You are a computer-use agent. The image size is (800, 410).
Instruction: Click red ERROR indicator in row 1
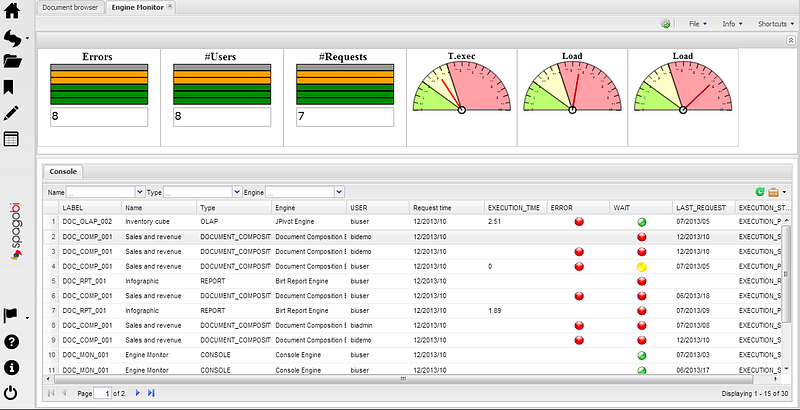click(x=579, y=222)
